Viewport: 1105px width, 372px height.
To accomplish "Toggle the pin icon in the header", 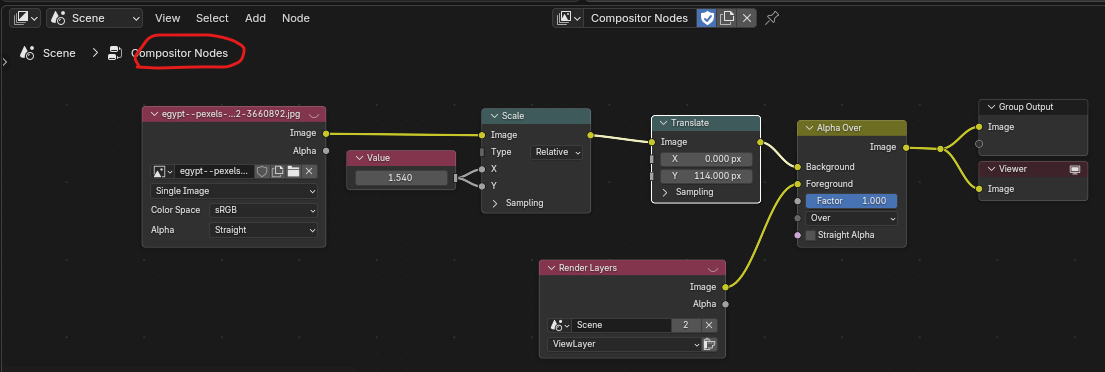I will pyautogui.click(x=772, y=18).
